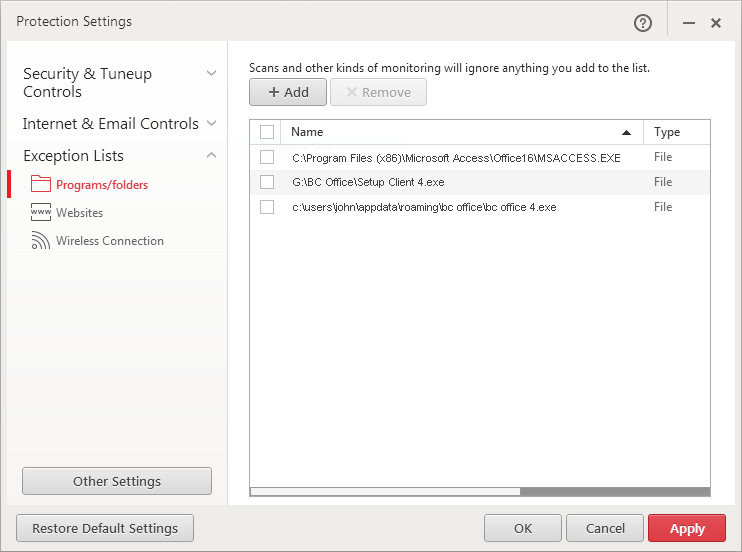Collapse the Exception Lists section
The image size is (742, 552).
click(211, 155)
